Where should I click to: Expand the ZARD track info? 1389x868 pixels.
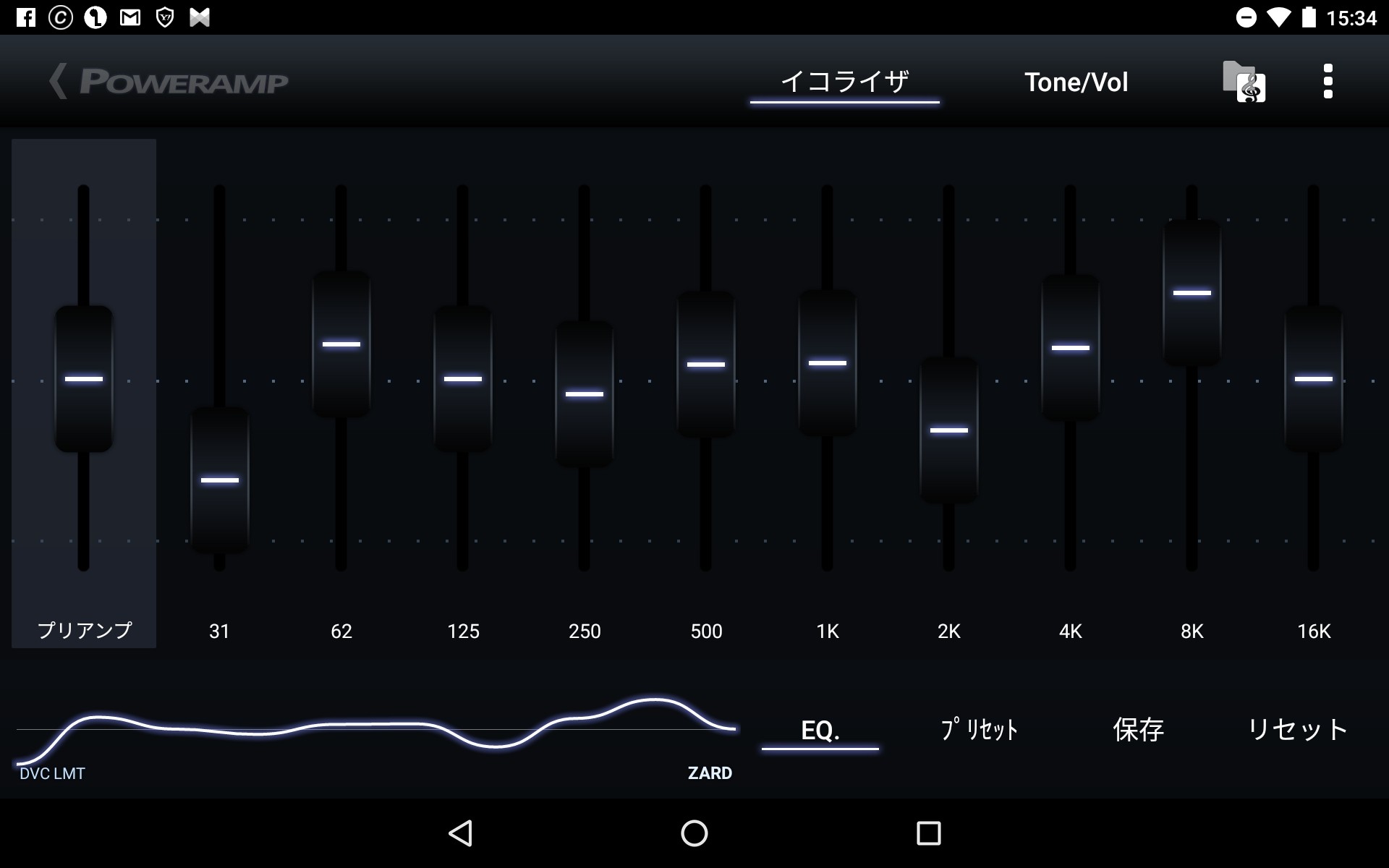tap(710, 773)
